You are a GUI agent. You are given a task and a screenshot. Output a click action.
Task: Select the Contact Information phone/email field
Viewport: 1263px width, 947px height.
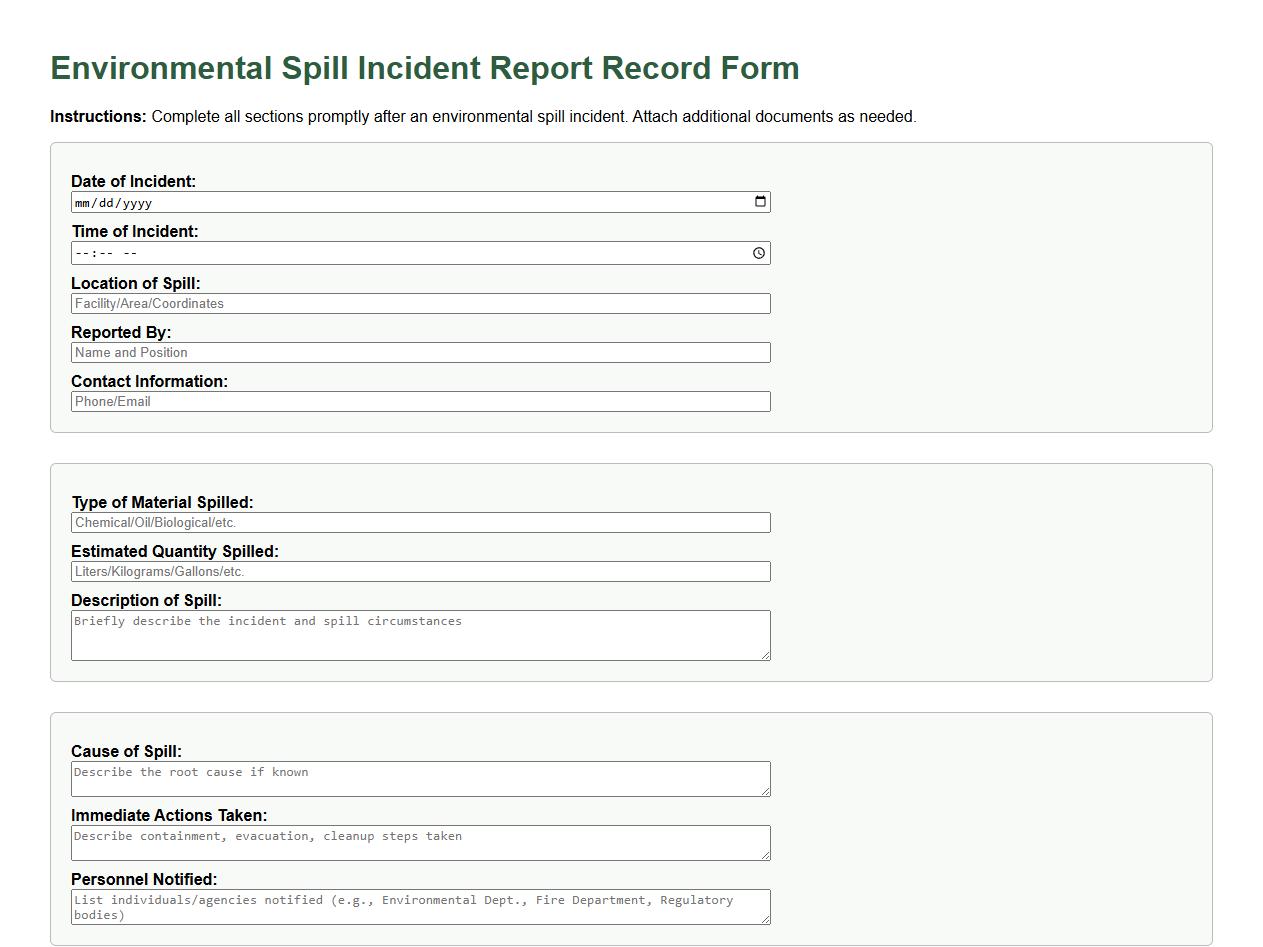coord(420,401)
